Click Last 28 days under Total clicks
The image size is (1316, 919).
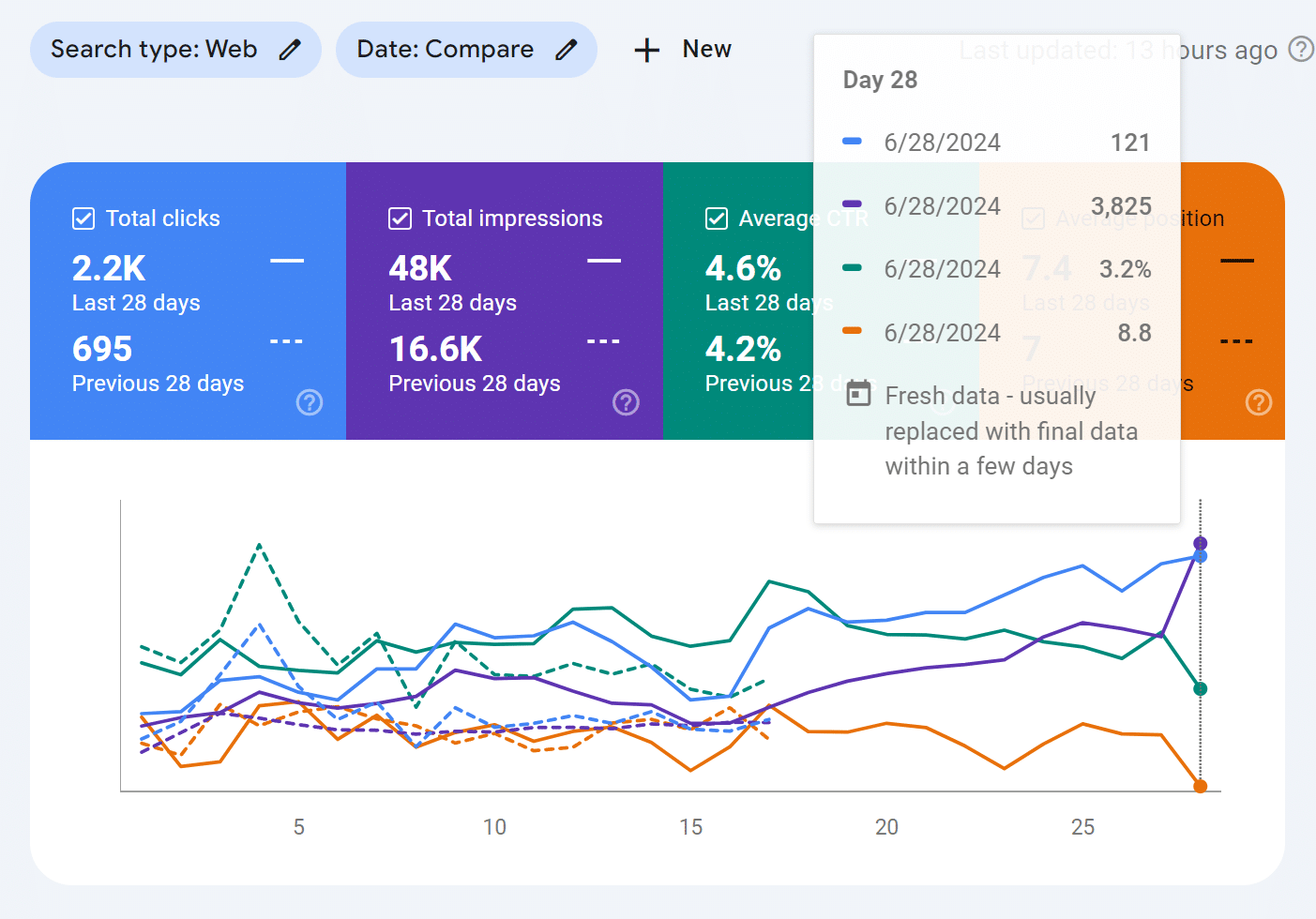click(x=136, y=303)
